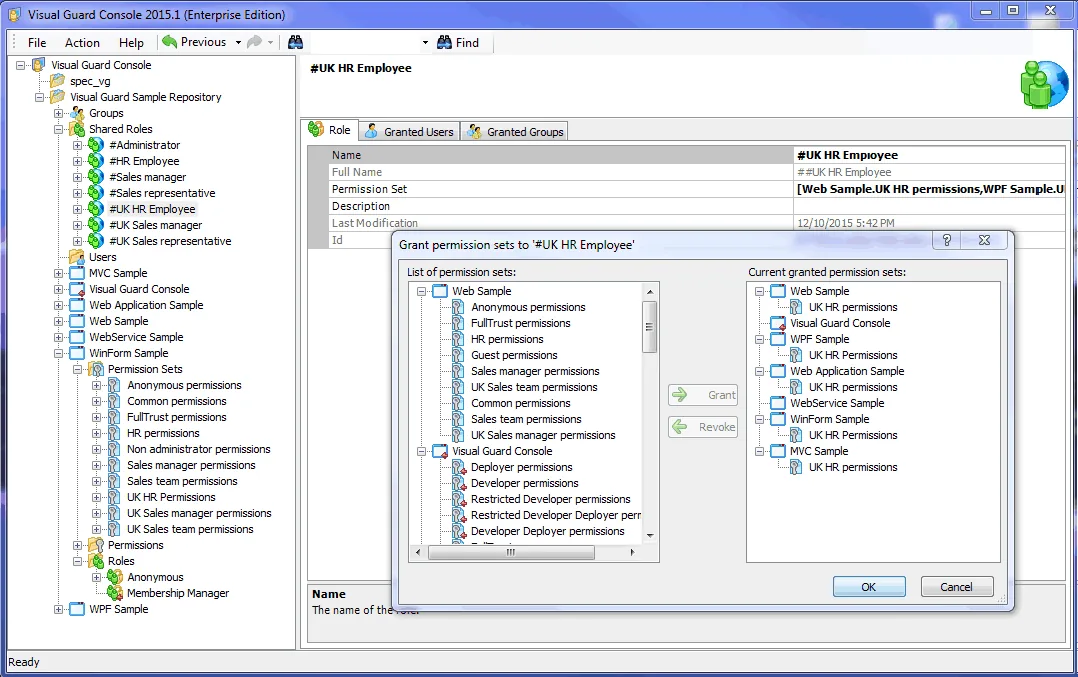Click the Membership Manager role icon
This screenshot has width=1078, height=677.
pos(116,593)
